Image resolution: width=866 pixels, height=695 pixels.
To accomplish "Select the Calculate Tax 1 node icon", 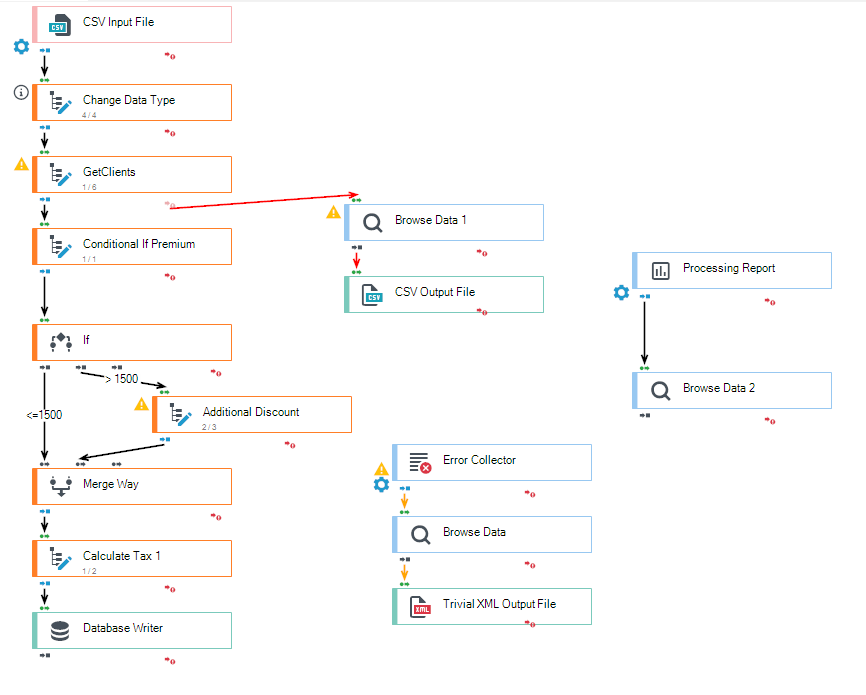I will (60, 559).
